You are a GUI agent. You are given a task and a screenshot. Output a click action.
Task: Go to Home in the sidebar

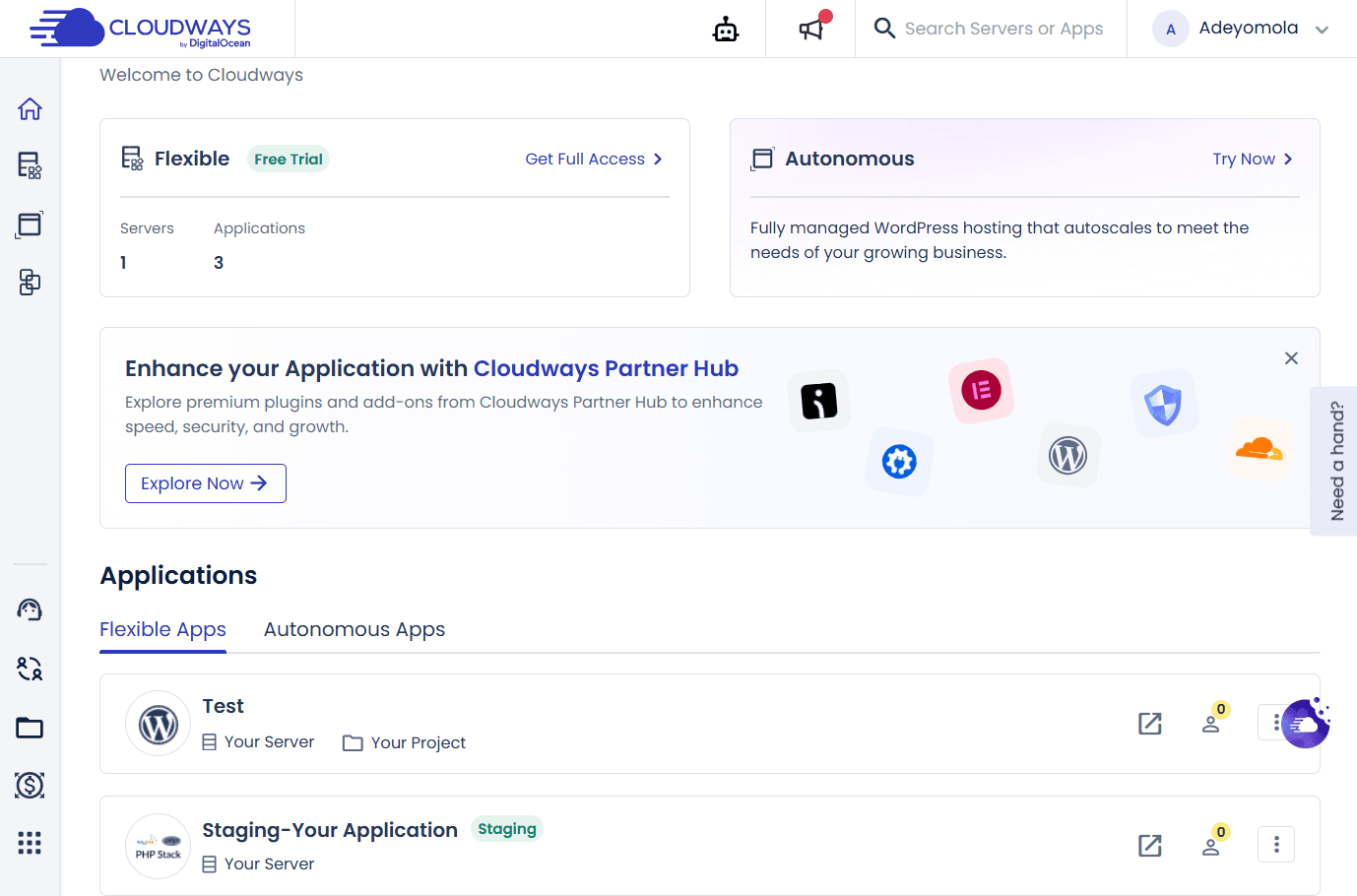[30, 108]
